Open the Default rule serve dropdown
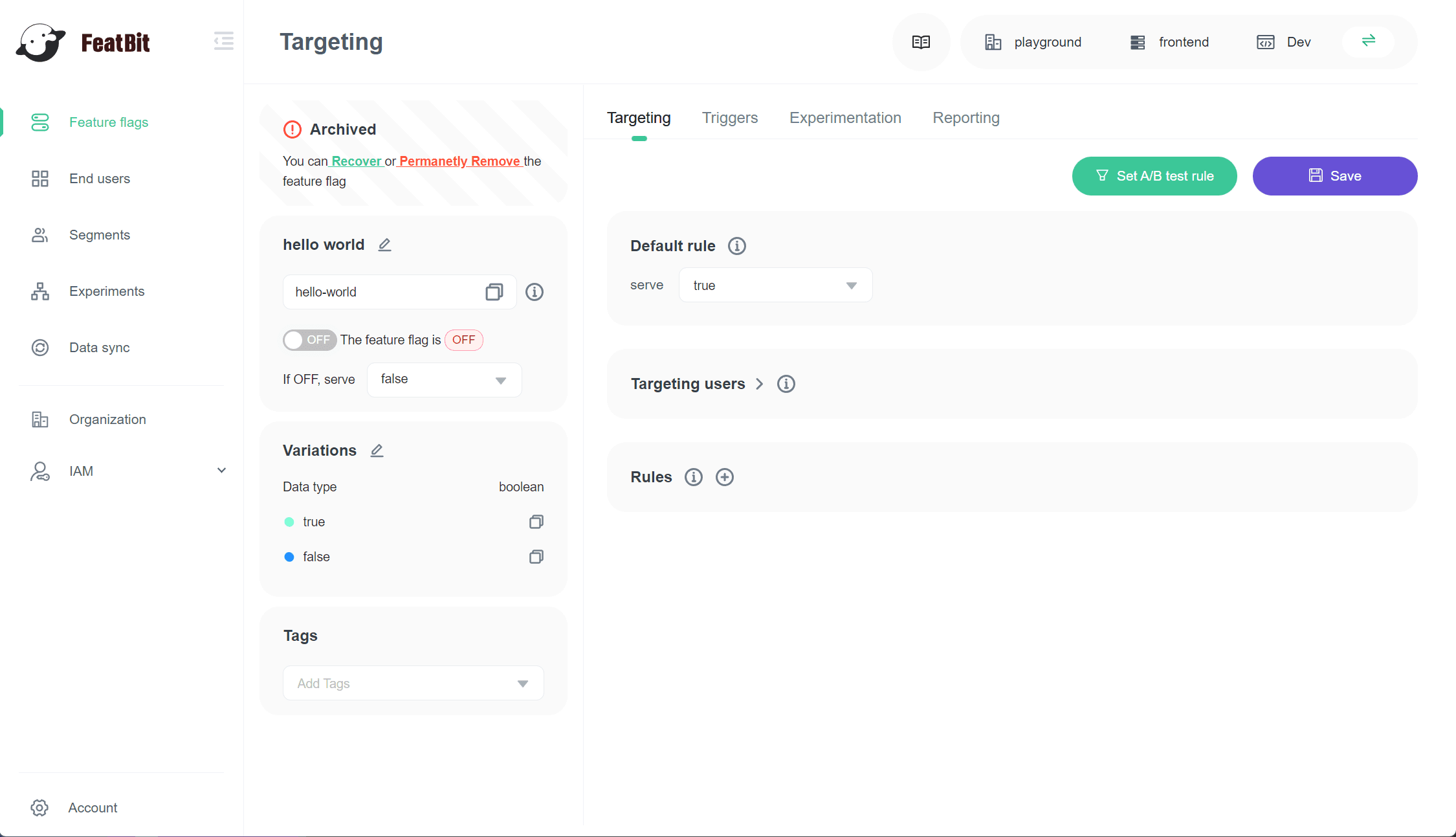This screenshot has height=837, width=1456. tap(775, 285)
